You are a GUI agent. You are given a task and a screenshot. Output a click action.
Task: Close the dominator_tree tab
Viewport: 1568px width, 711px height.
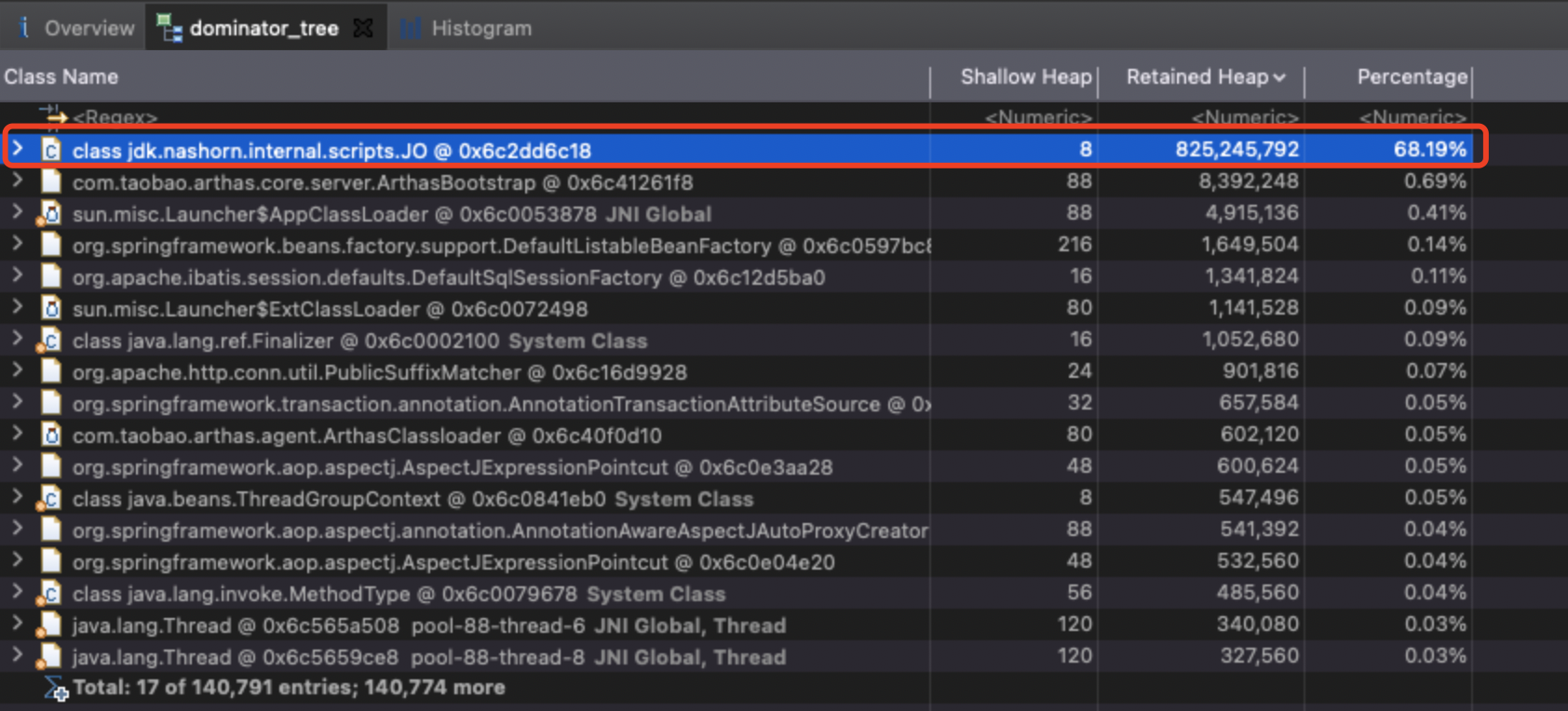(x=363, y=28)
